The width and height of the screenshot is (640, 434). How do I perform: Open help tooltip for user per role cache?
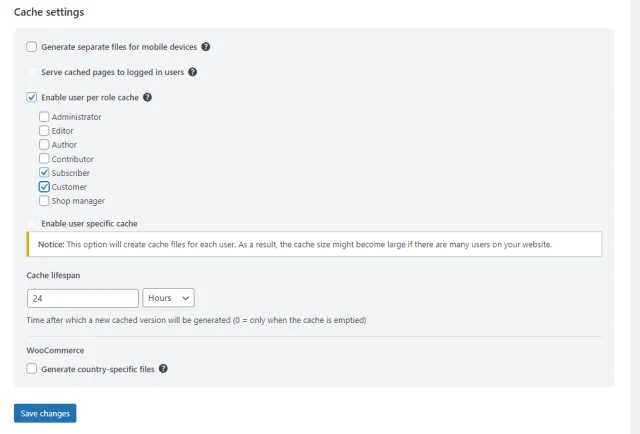[147, 97]
